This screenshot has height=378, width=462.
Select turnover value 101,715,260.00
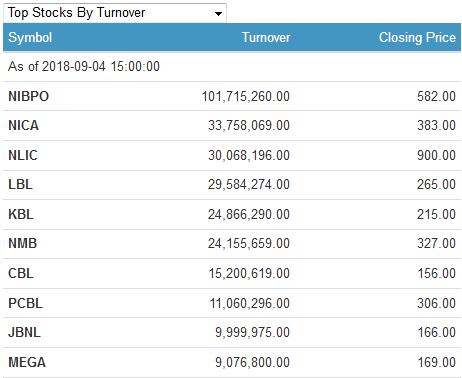click(246, 96)
